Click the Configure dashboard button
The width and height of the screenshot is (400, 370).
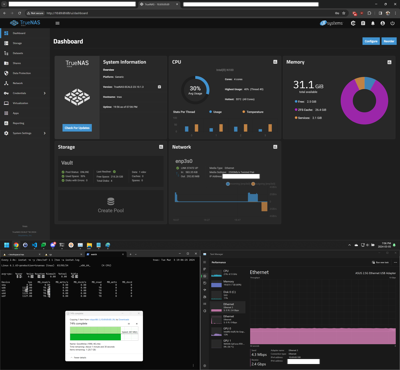[x=371, y=41]
